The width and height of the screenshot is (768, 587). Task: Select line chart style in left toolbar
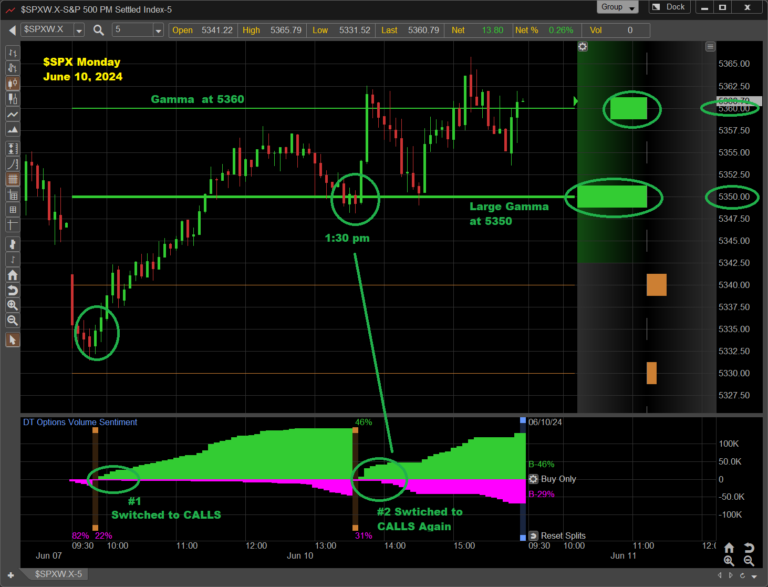(x=12, y=116)
